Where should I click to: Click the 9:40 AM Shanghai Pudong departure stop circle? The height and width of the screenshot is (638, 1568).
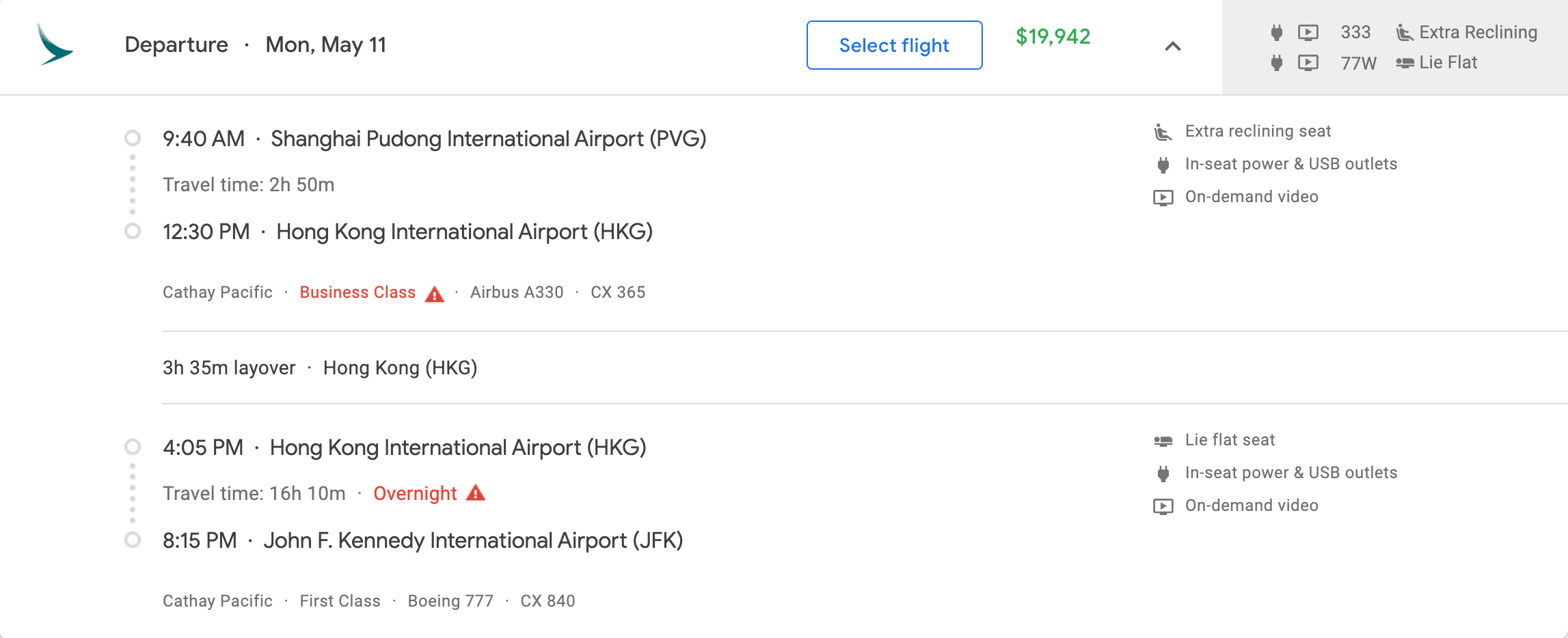click(133, 139)
